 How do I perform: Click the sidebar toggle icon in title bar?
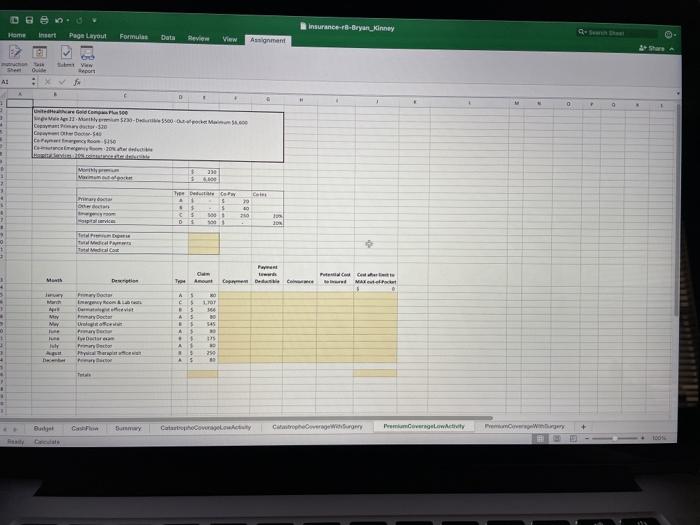tap(14, 20)
